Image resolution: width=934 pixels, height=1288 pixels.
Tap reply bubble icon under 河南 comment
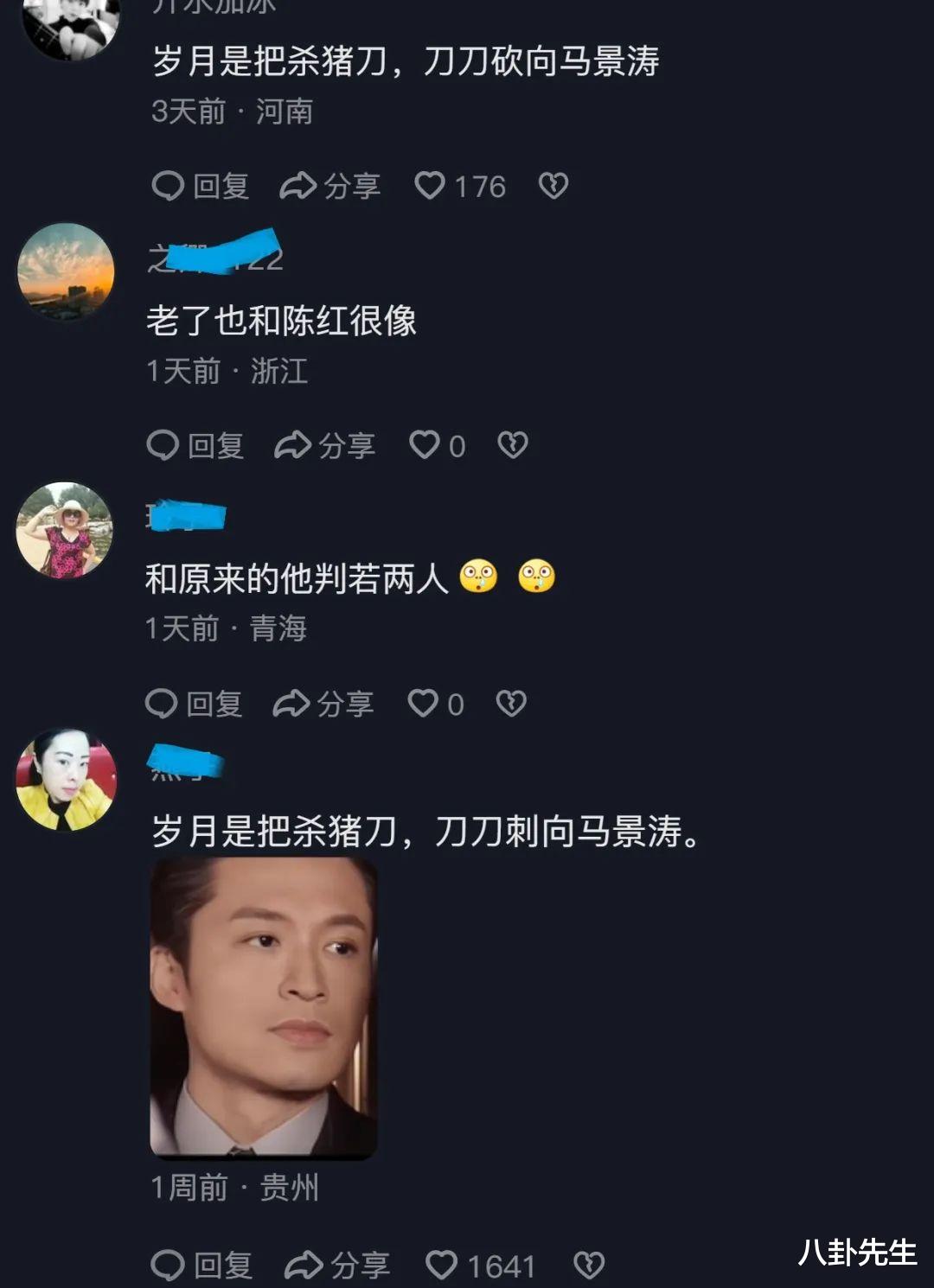[168, 186]
